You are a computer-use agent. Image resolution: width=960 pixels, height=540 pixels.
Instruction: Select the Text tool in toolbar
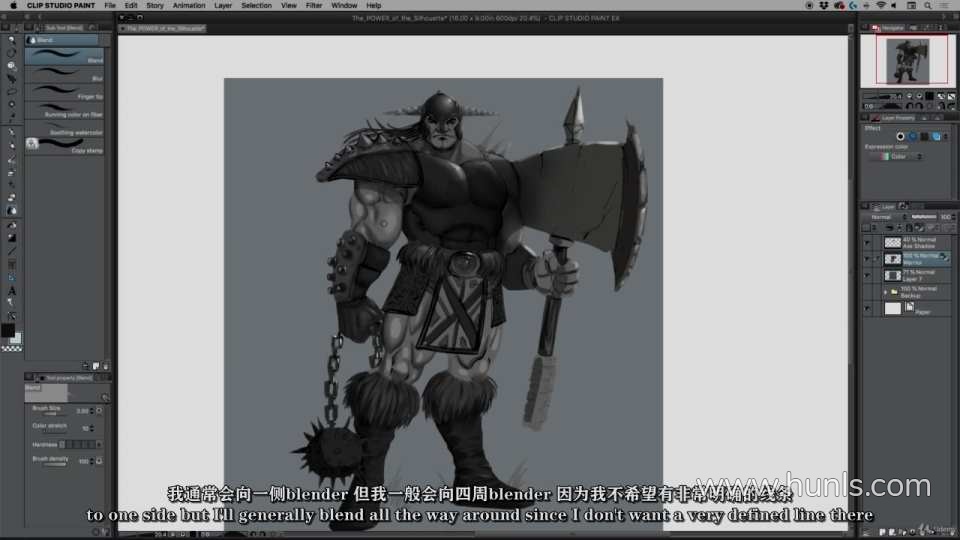pyautogui.click(x=12, y=291)
